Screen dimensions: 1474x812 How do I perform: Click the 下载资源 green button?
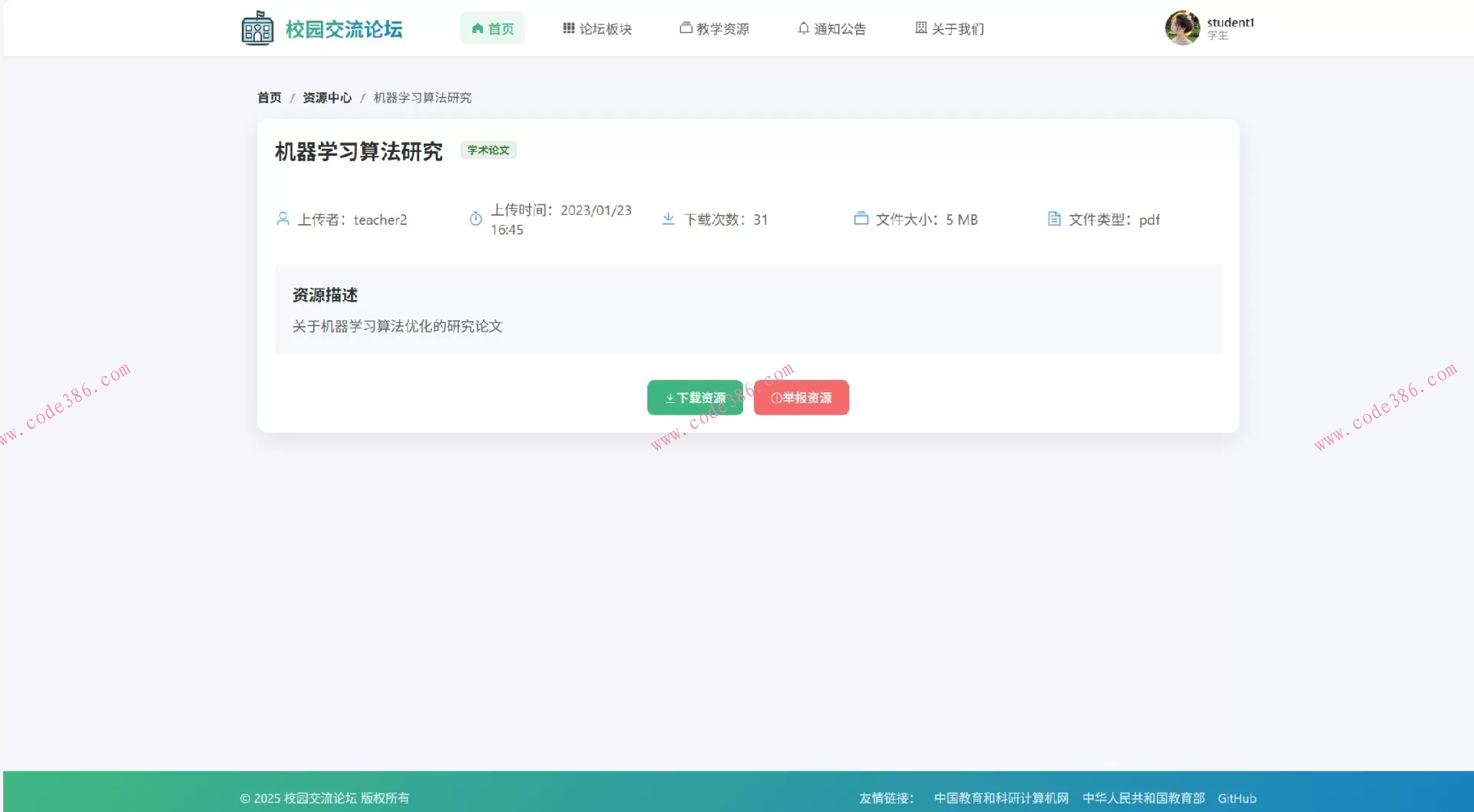click(695, 398)
